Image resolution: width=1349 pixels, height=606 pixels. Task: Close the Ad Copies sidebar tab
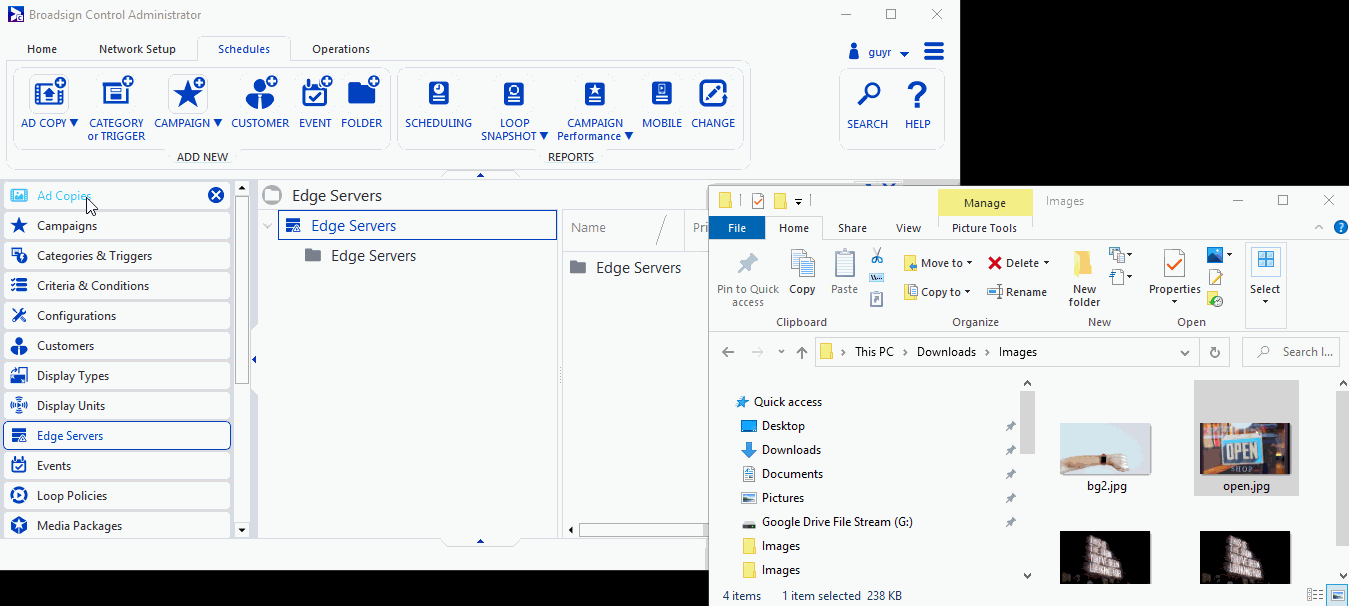[216, 195]
